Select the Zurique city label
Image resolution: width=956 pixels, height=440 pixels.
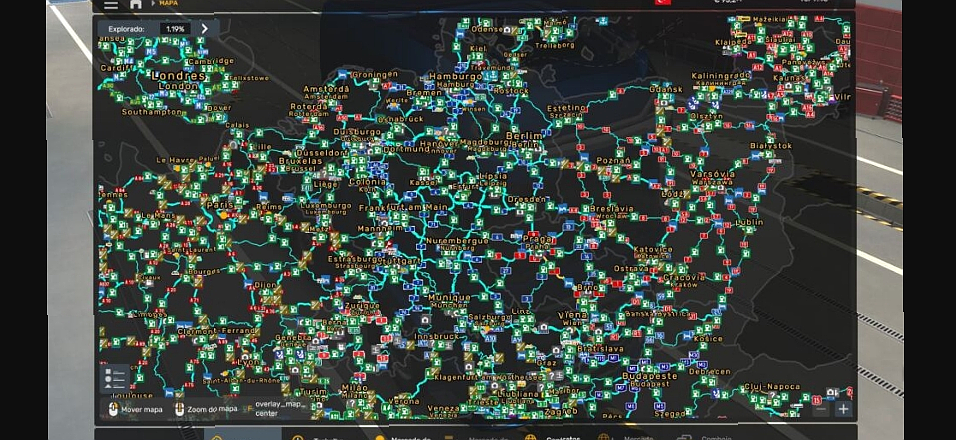point(362,306)
